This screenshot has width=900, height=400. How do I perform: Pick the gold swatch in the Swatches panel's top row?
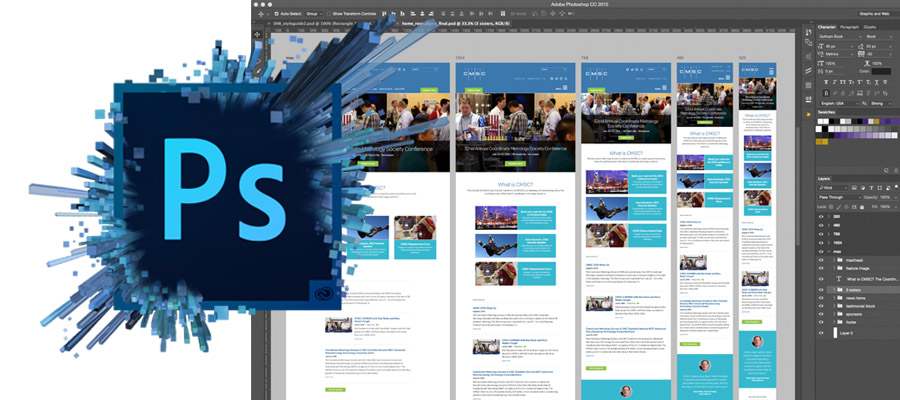pos(877,121)
